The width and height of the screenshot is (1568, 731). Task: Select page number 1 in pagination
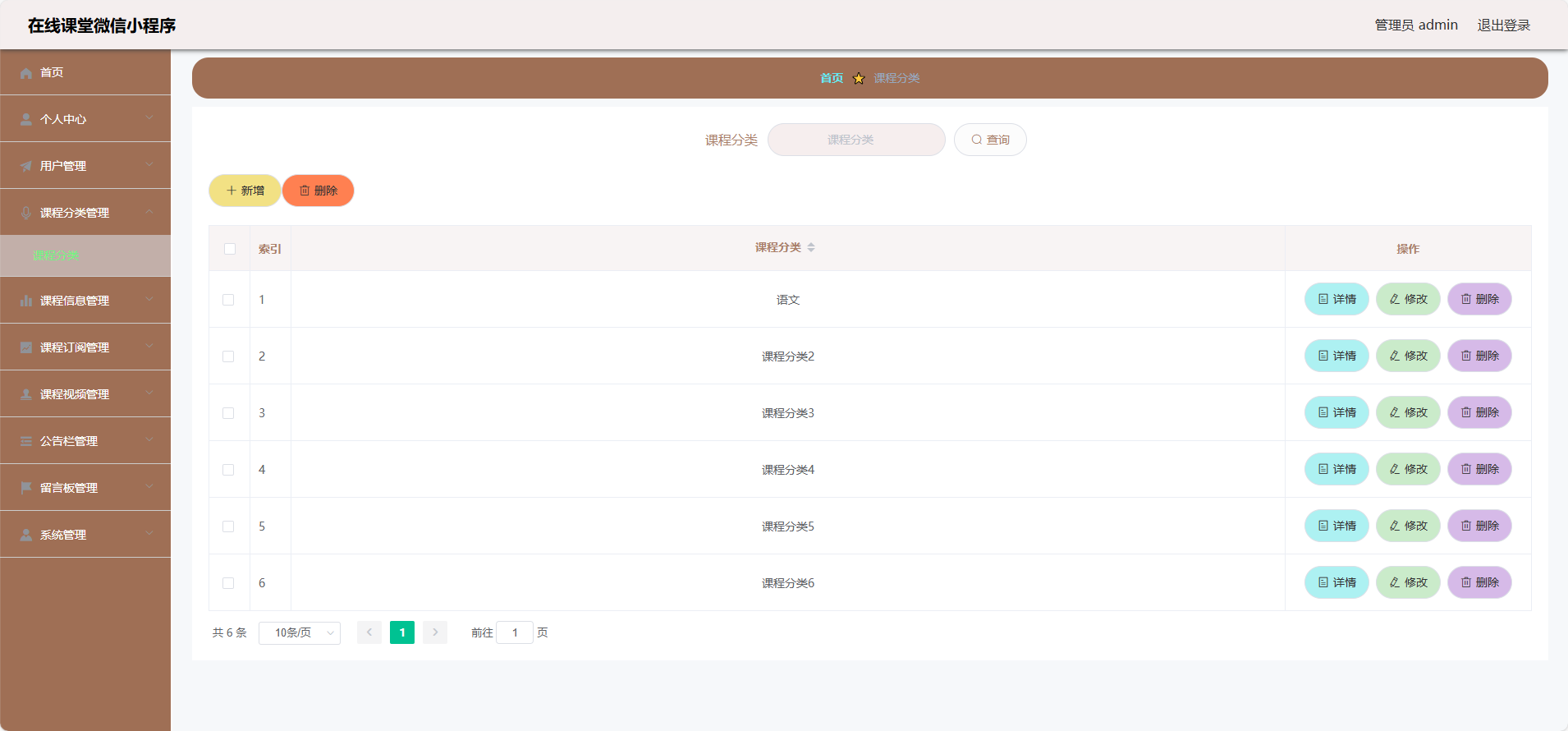(x=402, y=632)
